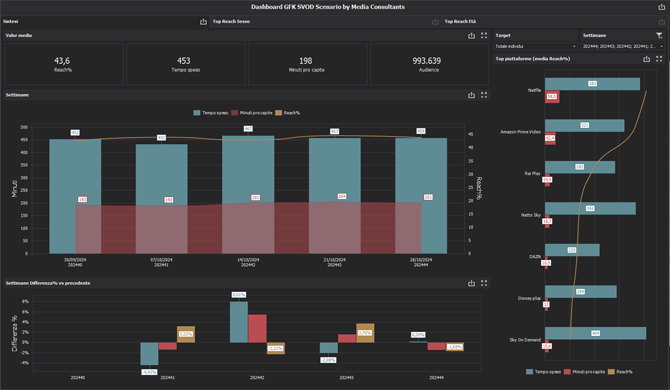Click the Settimane filter funnel icon
The width and height of the screenshot is (670, 390).
(x=659, y=35)
